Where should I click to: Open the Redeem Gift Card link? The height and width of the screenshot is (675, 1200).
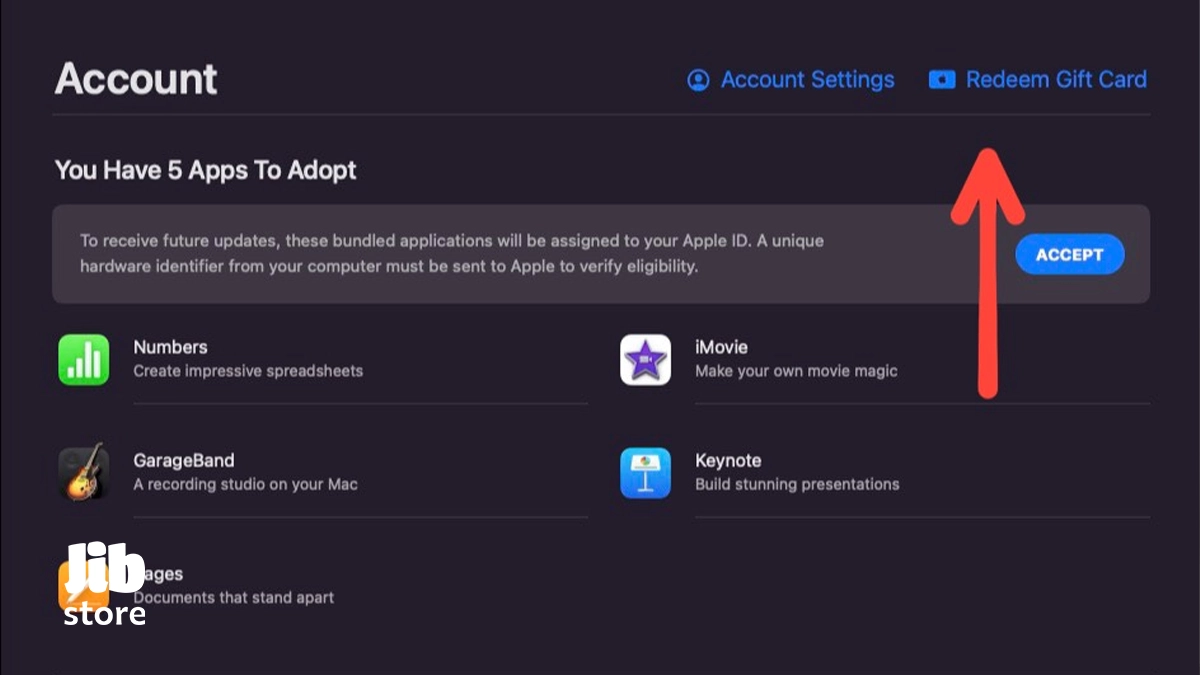pyautogui.click(x=1056, y=80)
